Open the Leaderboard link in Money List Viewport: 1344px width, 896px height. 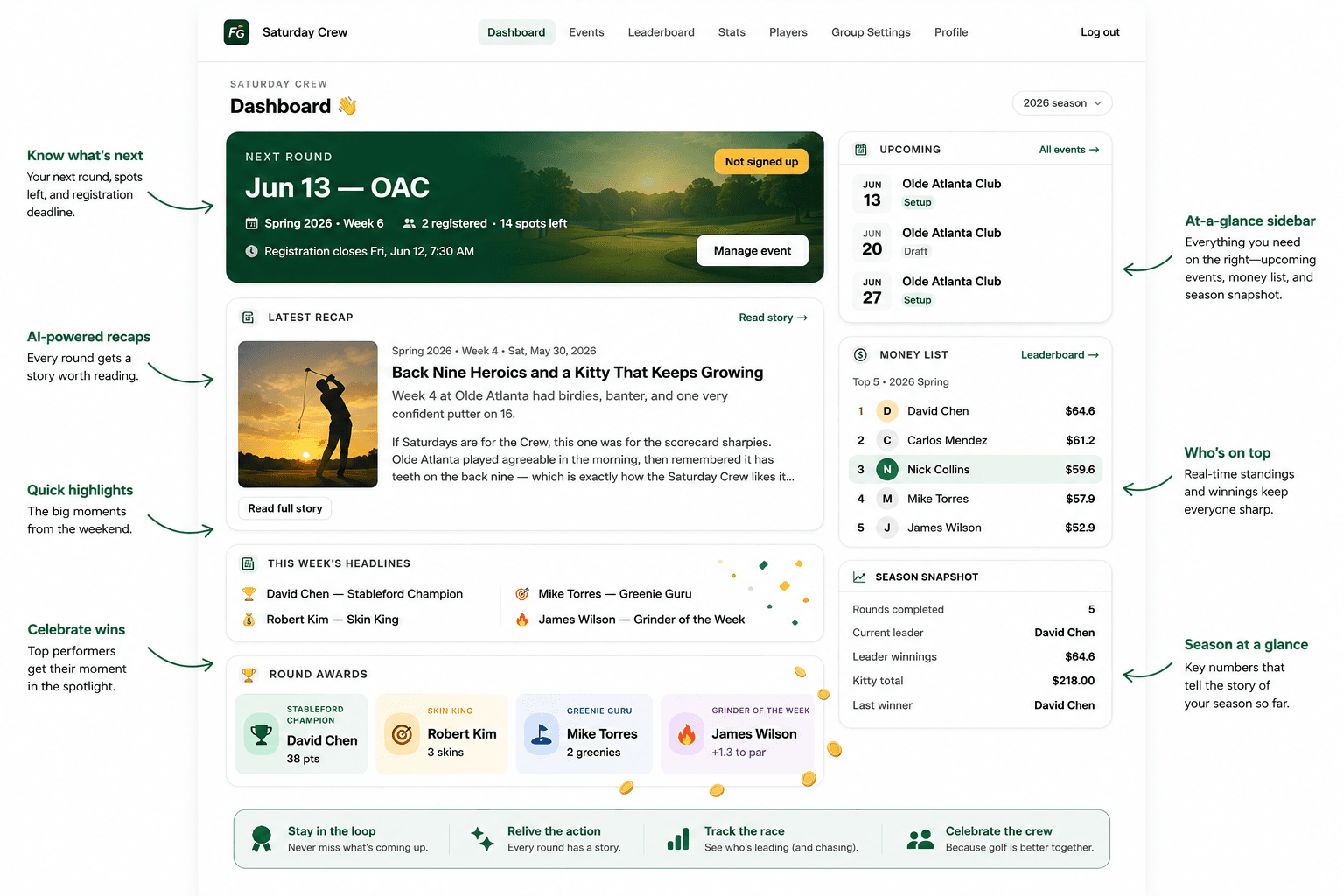point(1060,354)
